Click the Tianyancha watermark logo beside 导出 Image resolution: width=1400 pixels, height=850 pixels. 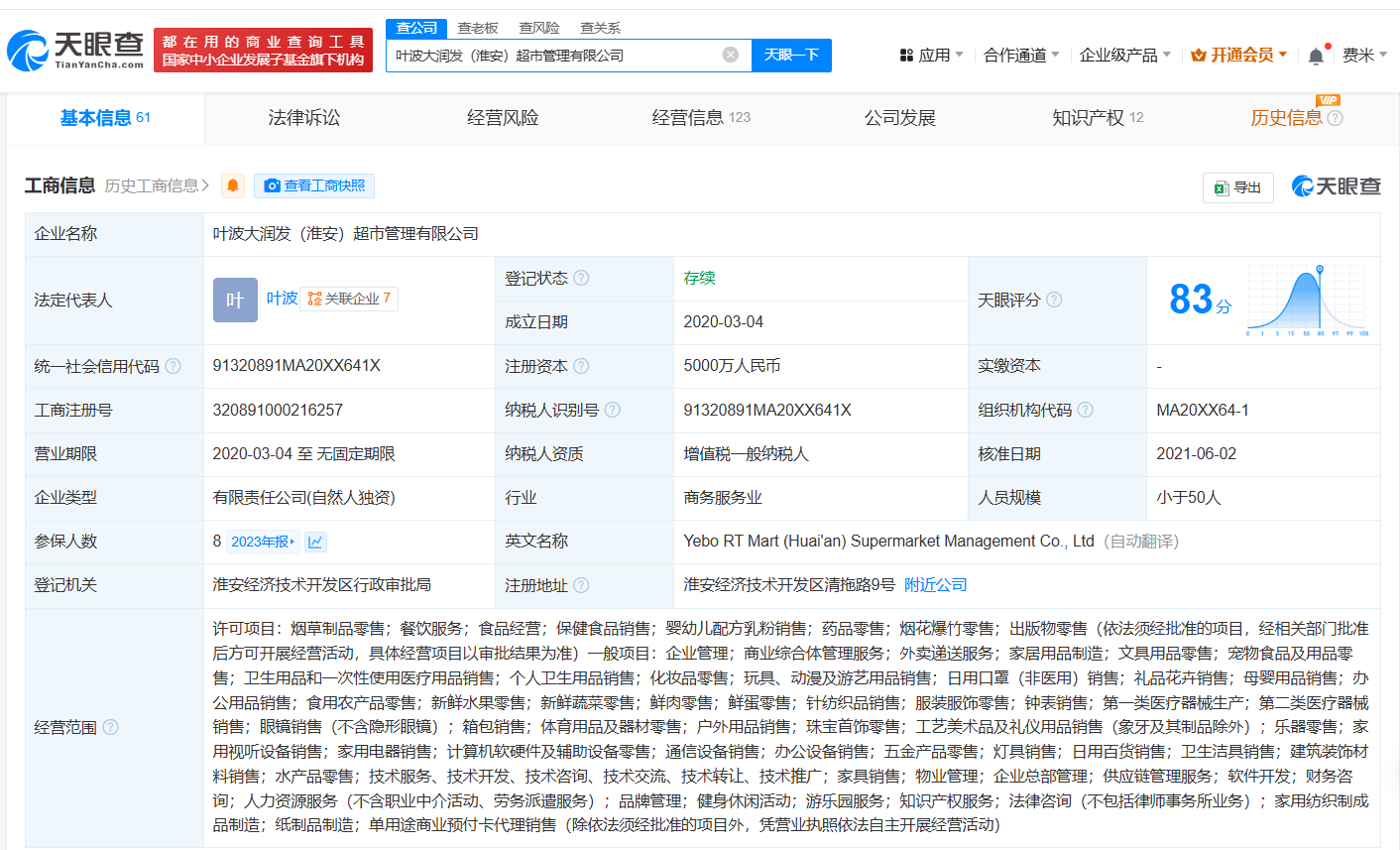point(1336,186)
